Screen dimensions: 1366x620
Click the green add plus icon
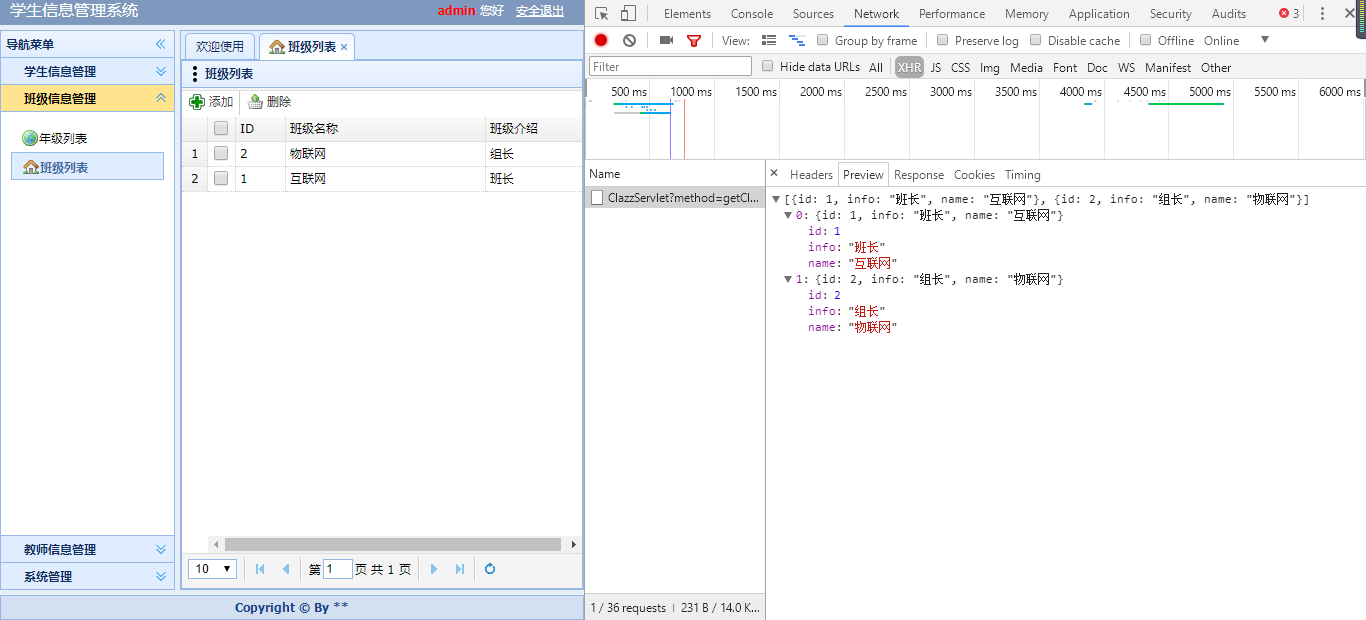(197, 101)
